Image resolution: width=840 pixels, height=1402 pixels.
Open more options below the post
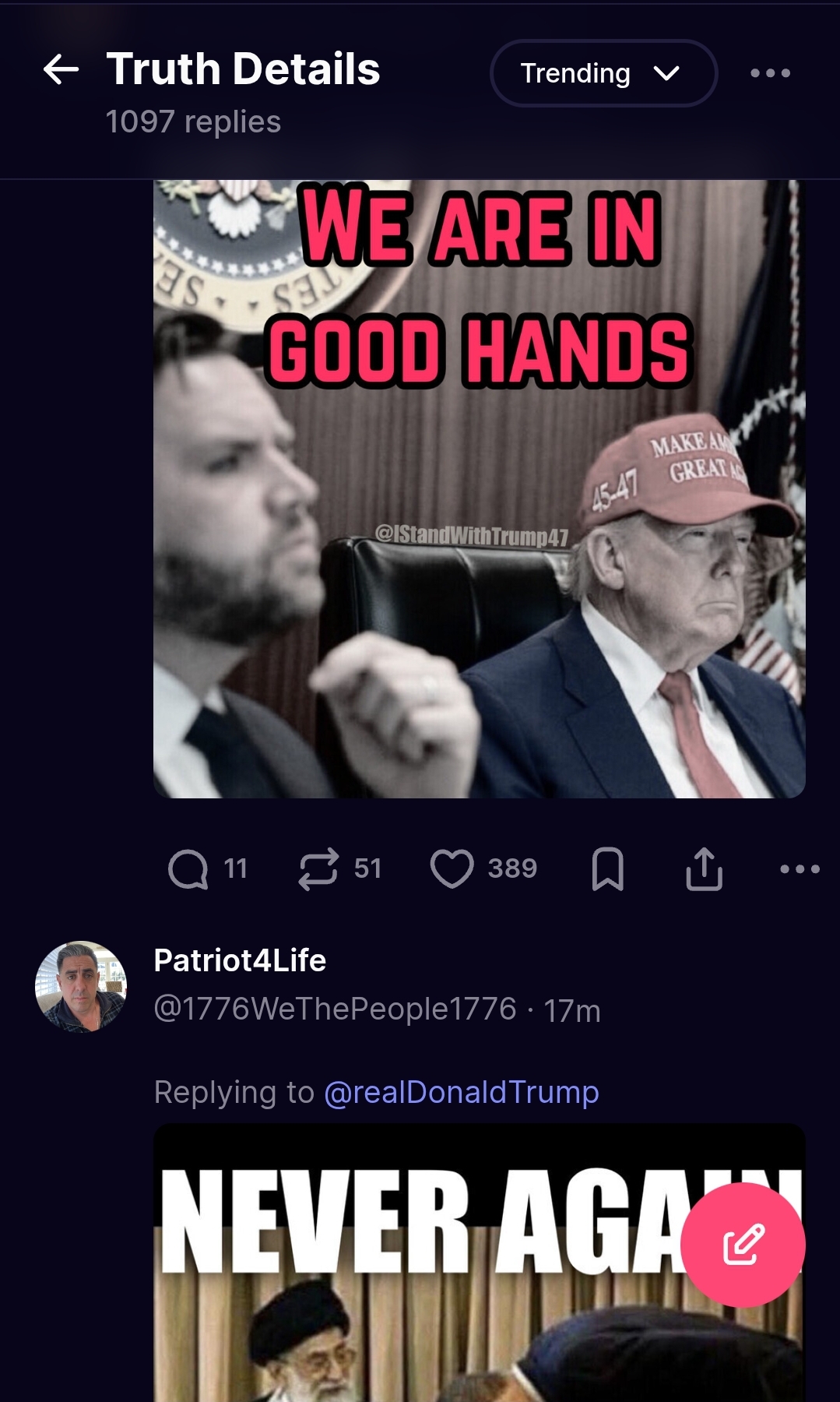[x=800, y=868]
